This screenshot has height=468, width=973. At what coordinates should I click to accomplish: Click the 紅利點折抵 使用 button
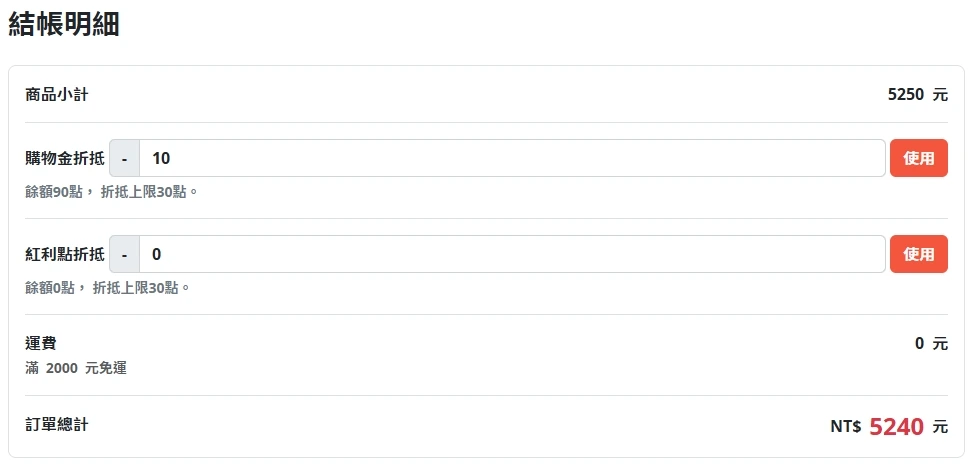(918, 254)
